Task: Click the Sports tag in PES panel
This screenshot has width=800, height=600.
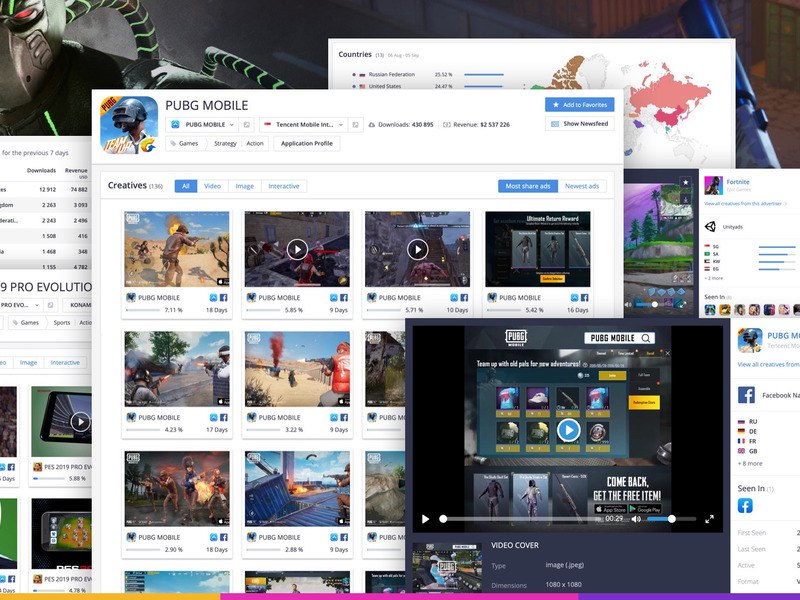Action: pyautogui.click(x=62, y=322)
